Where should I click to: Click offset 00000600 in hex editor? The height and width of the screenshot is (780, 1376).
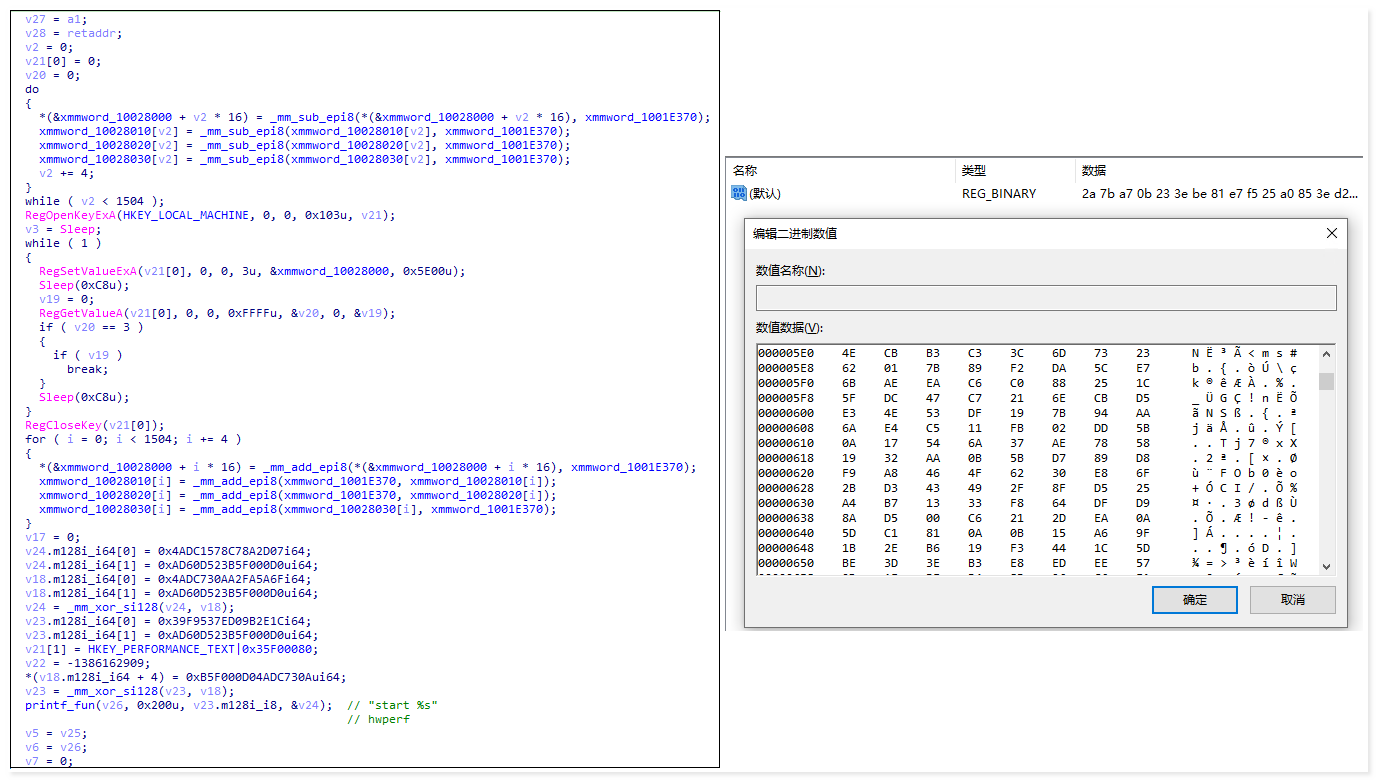786,411
